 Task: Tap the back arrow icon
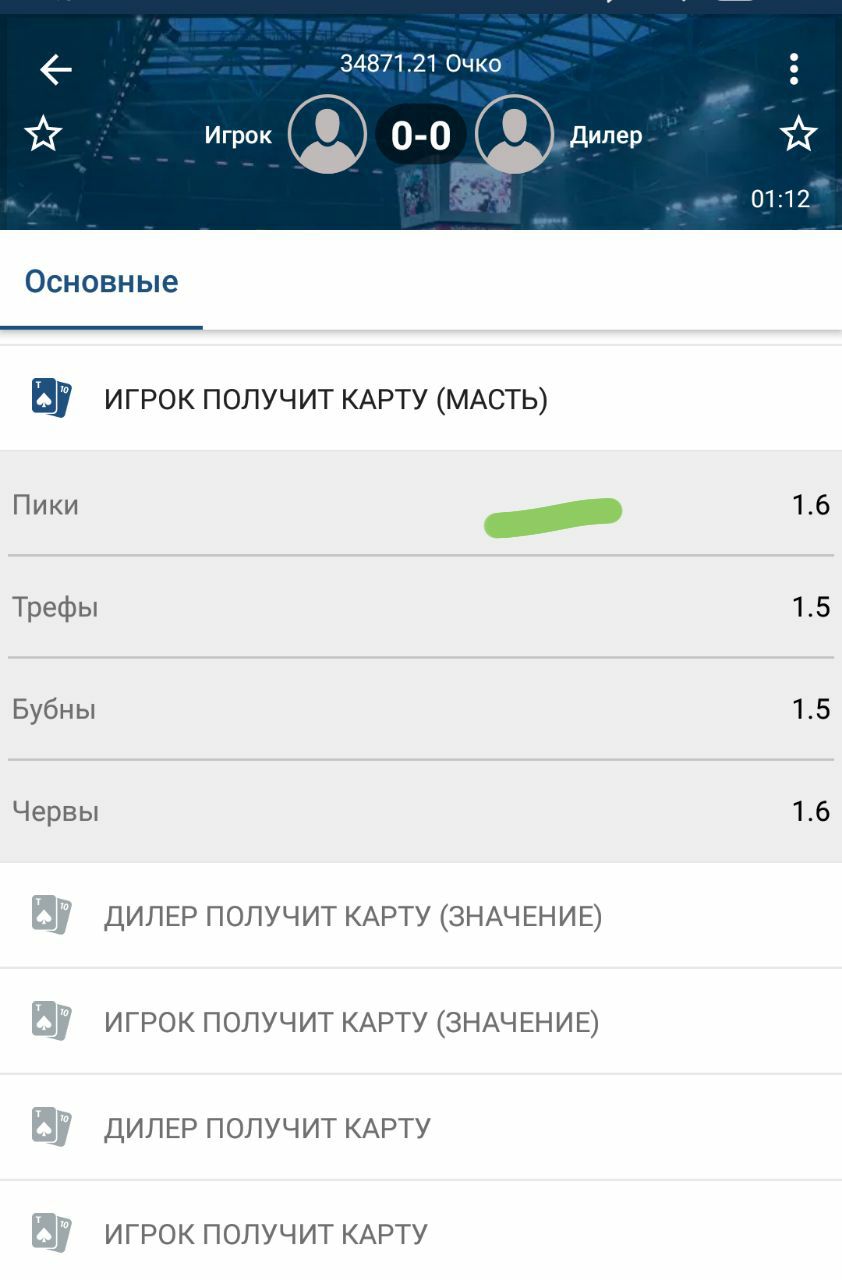click(56, 69)
